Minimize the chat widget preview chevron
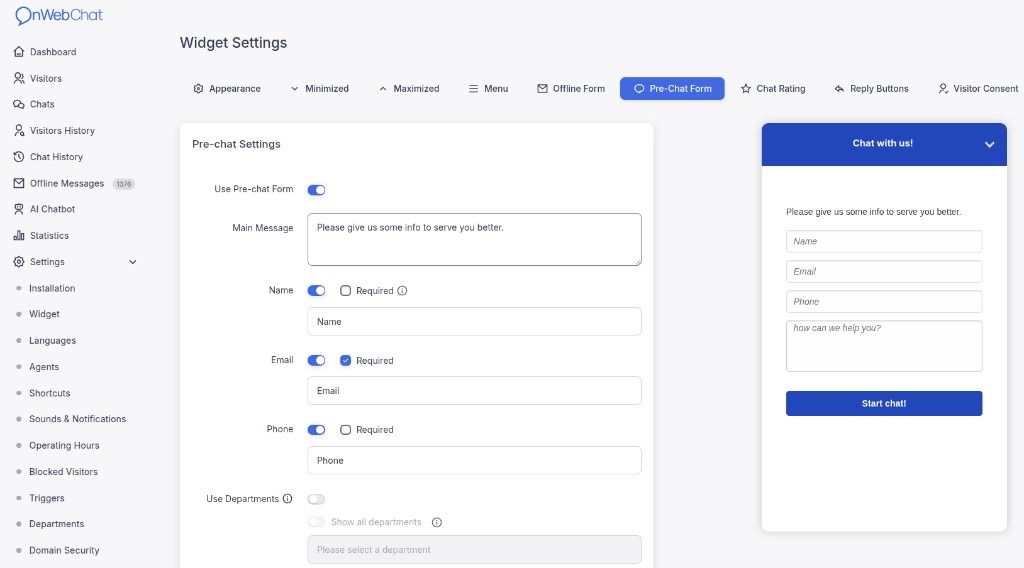 click(989, 144)
